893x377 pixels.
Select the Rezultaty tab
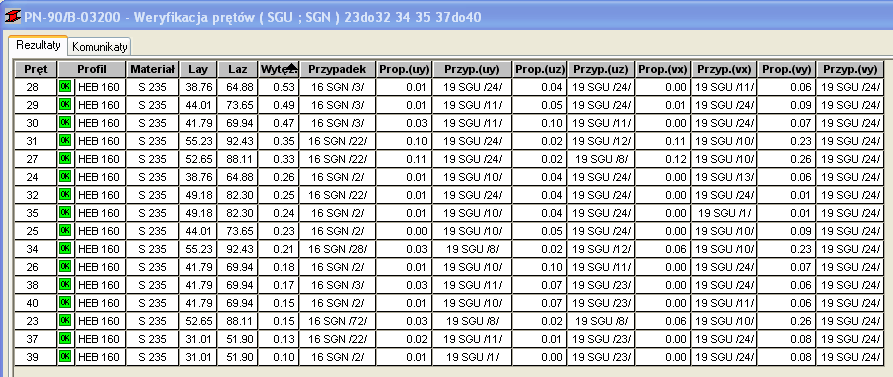38,45
